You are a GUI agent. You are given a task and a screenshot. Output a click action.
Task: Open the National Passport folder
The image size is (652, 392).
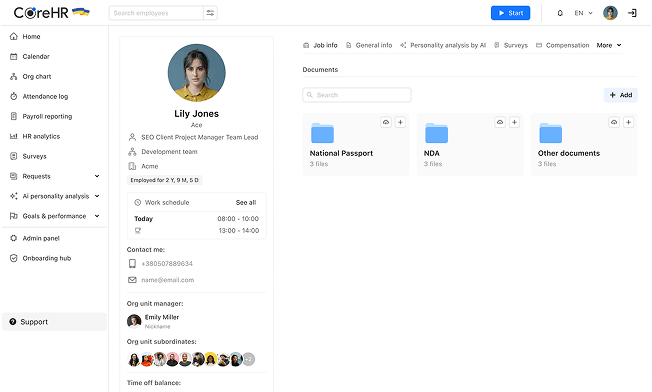(356, 144)
